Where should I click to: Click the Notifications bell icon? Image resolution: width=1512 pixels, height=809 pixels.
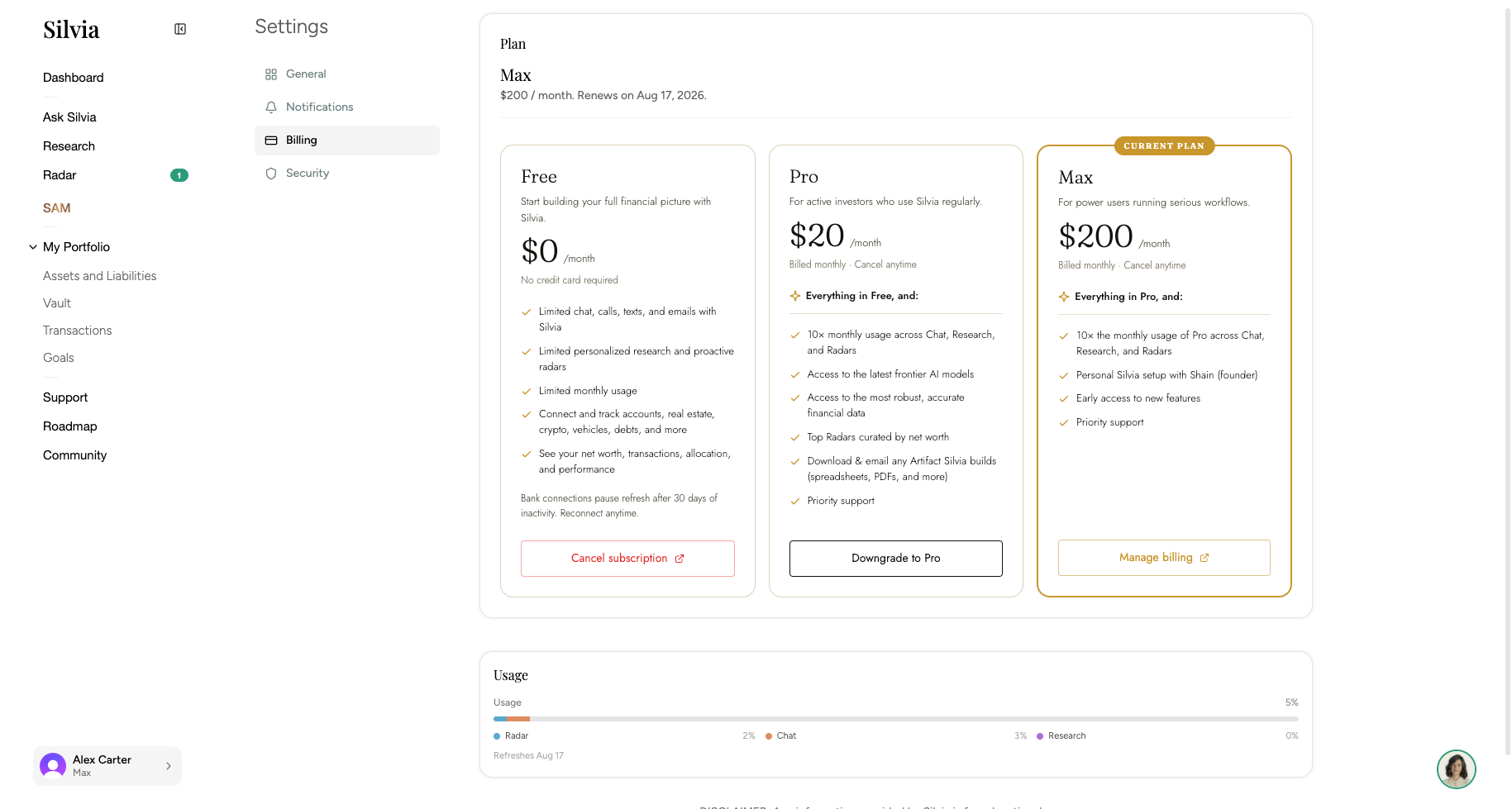pos(271,107)
